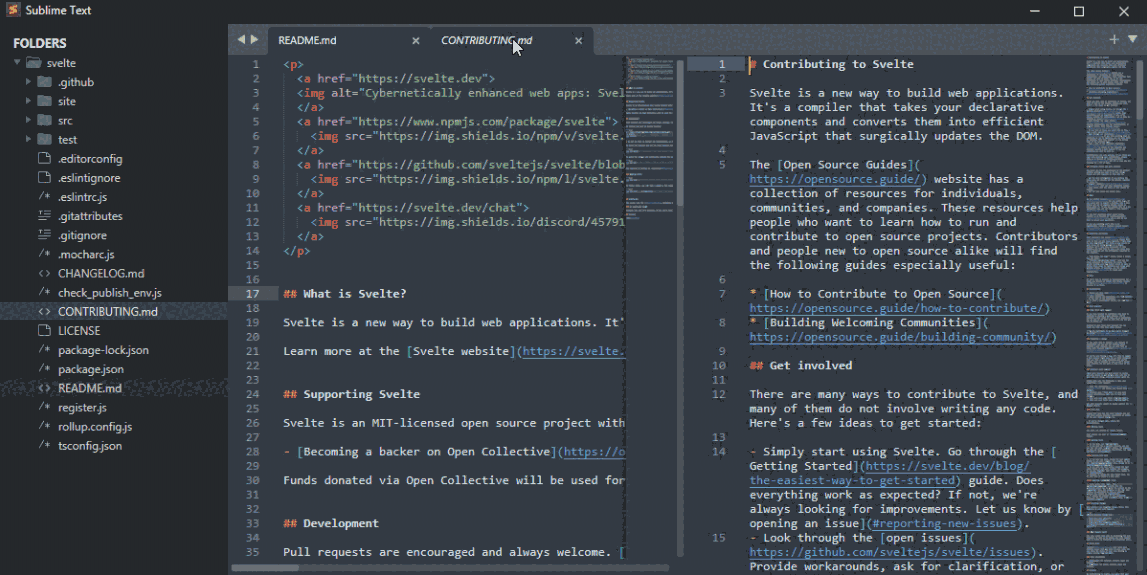Open tsconfig.json from the sidebar
This screenshot has width=1147, height=575.
pos(90,446)
